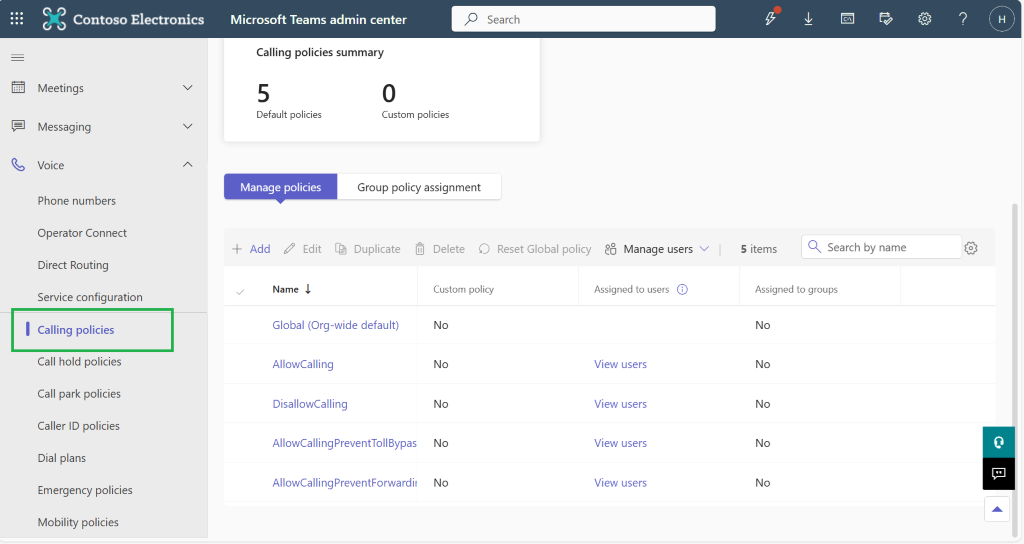Click the downloads arrow icon
This screenshot has height=544, width=1024.
coord(808,19)
